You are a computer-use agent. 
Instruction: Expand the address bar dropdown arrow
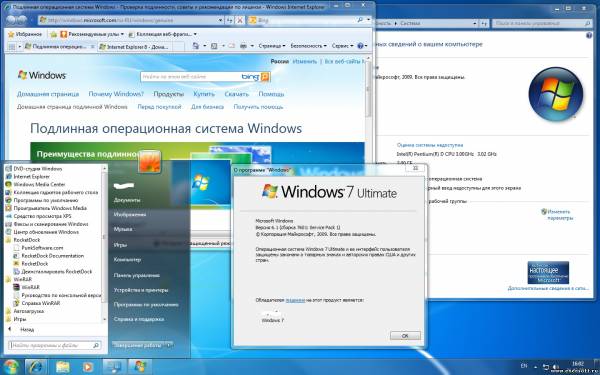[x=220, y=20]
